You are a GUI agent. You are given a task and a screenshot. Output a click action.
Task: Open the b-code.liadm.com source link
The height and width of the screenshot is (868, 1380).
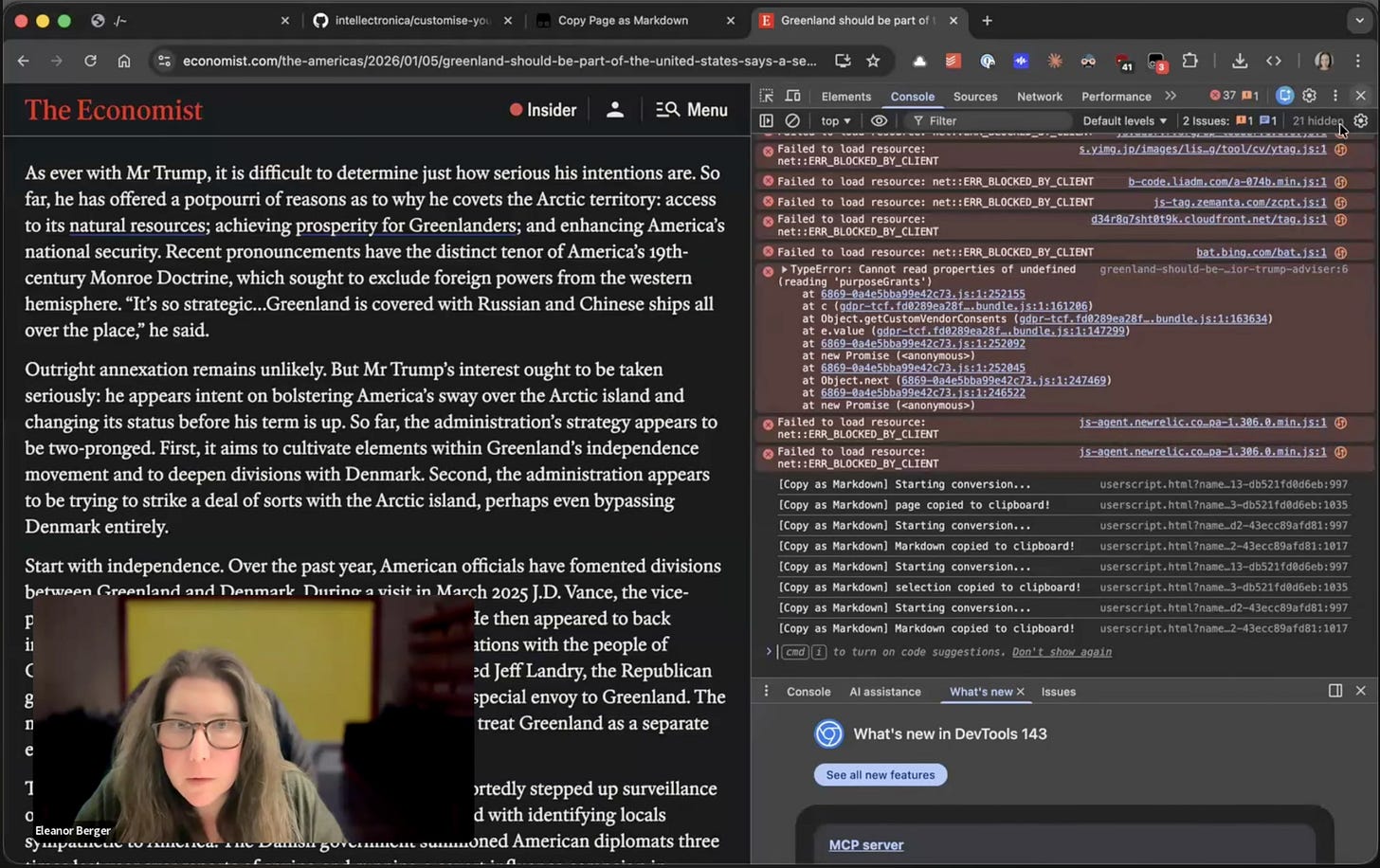[1226, 181]
